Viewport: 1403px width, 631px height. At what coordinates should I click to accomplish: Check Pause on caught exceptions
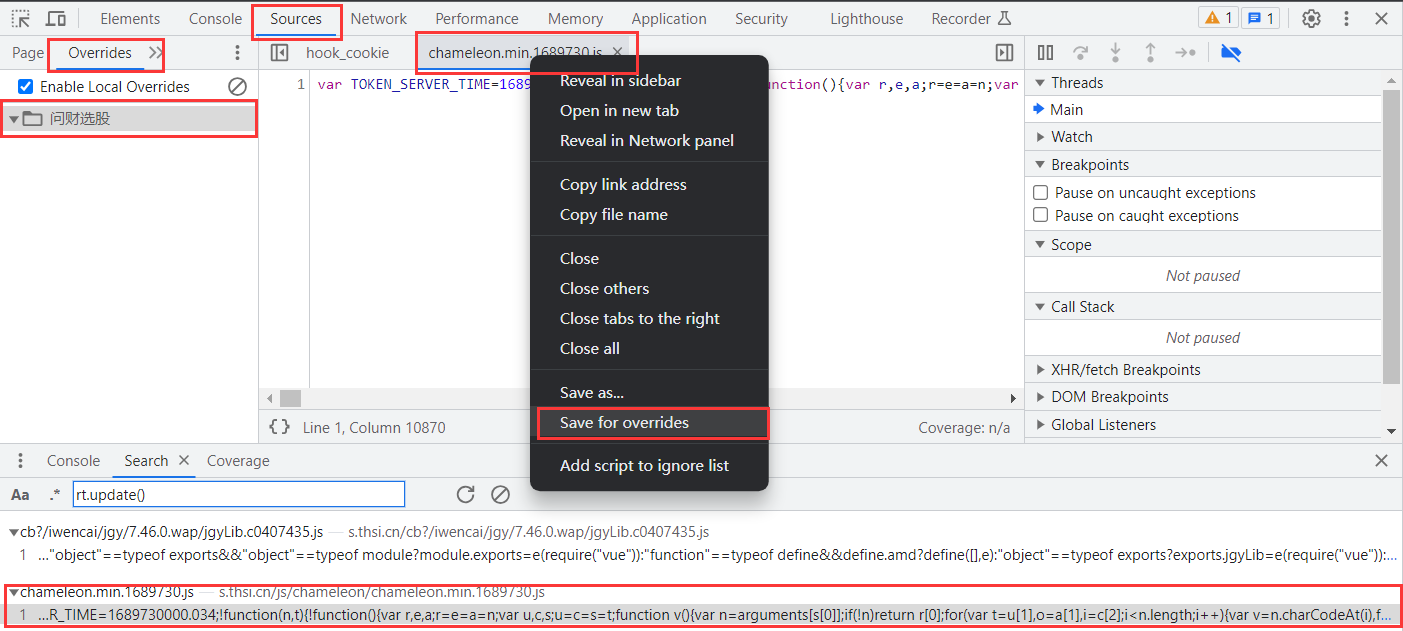pyautogui.click(x=1041, y=215)
